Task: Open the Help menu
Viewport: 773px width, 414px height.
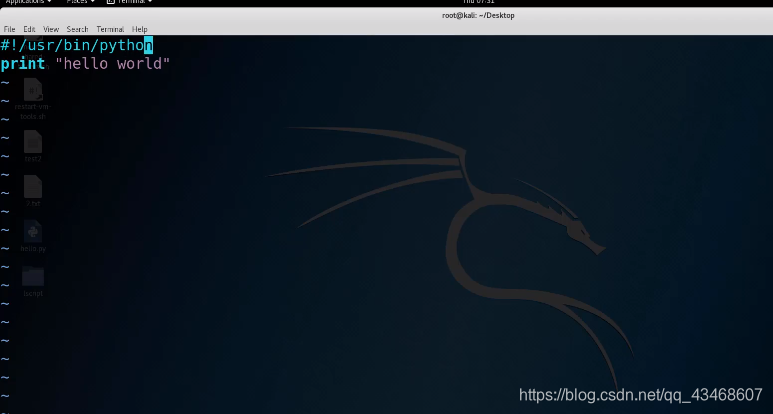Action: coord(140,29)
